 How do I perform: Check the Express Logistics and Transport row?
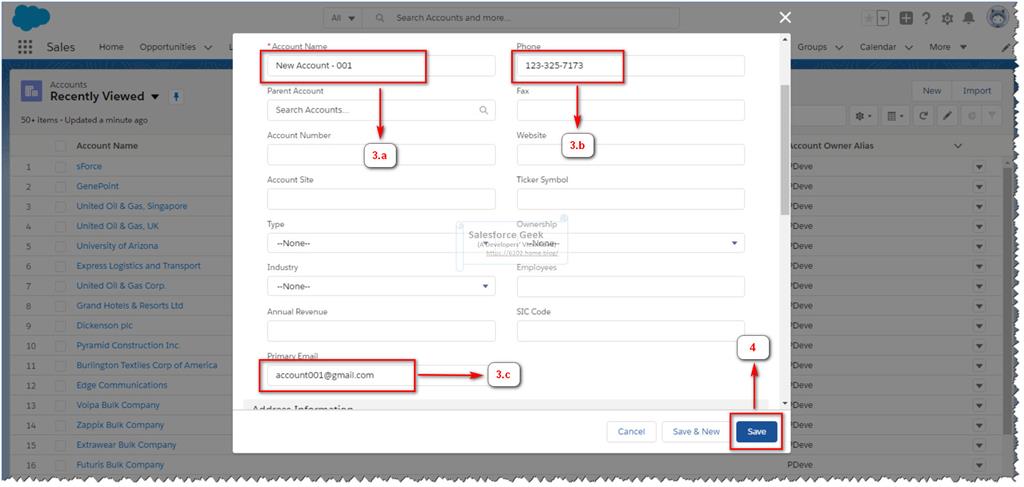tap(61, 266)
